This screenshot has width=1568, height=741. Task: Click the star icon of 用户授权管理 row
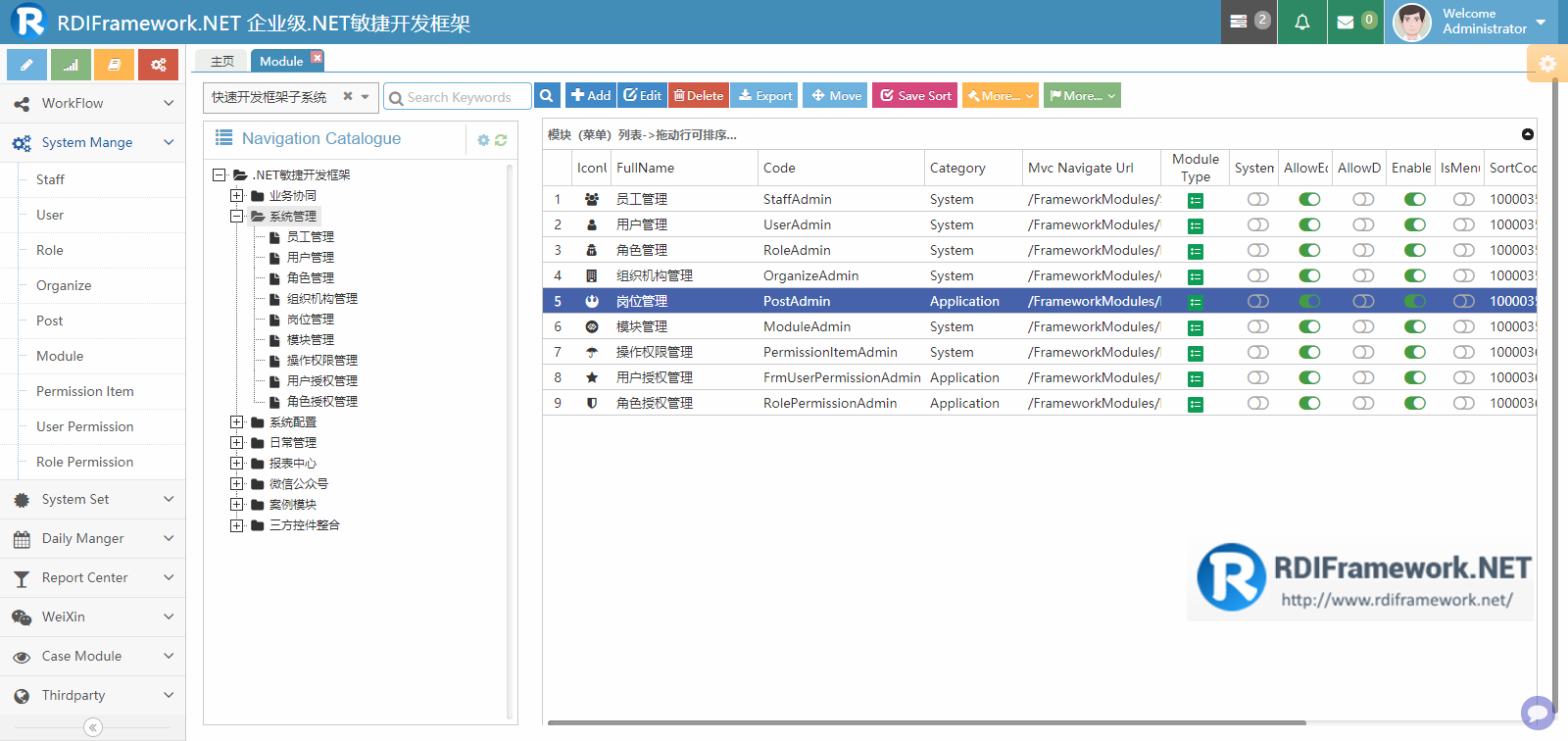point(592,377)
